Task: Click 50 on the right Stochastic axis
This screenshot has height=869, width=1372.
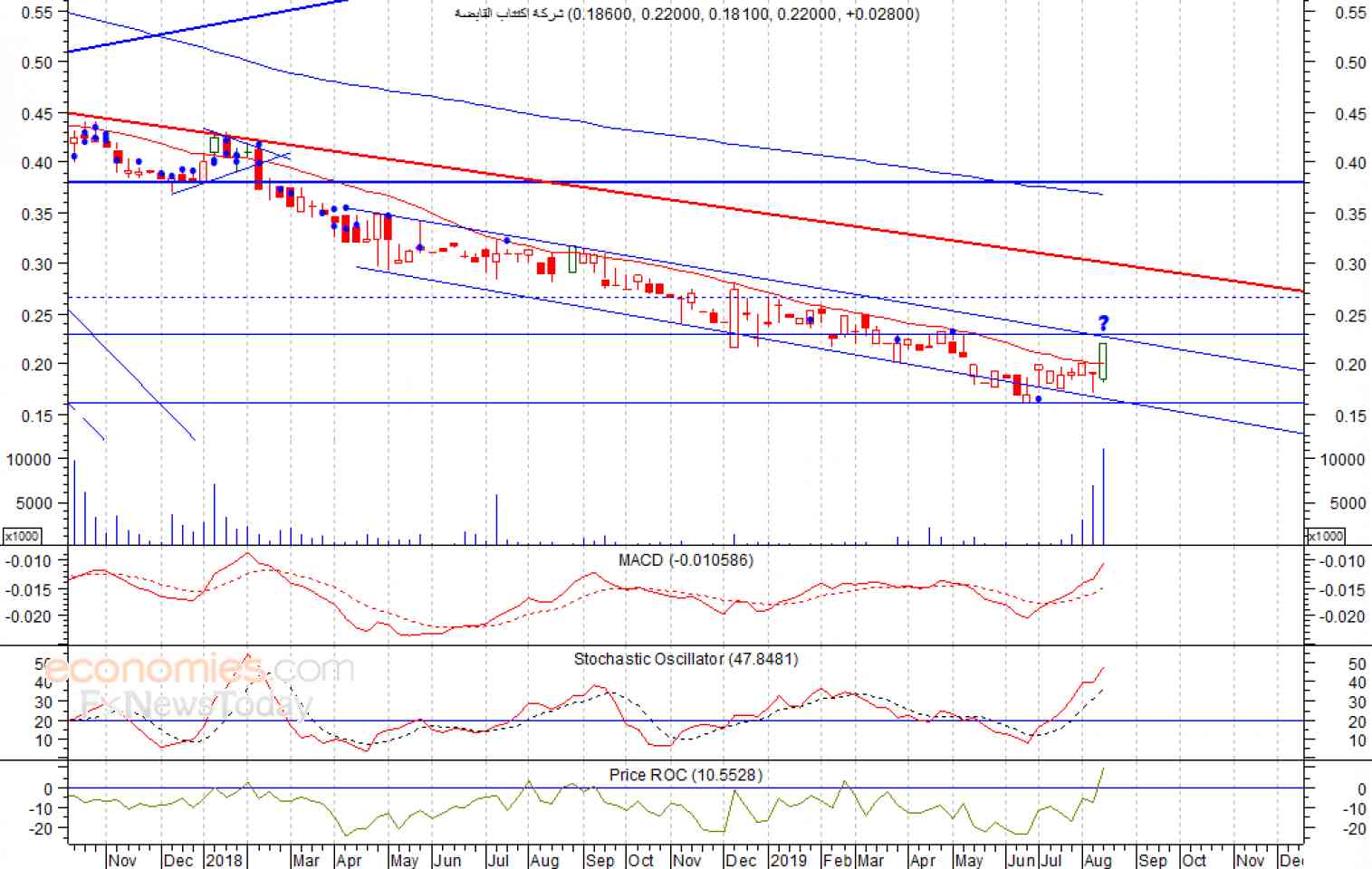Action: 1357,664
